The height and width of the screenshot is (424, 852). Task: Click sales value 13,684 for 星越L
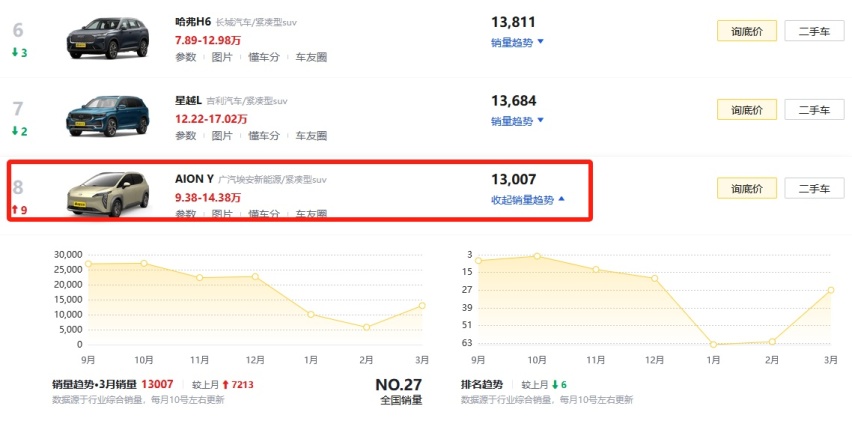(x=513, y=101)
